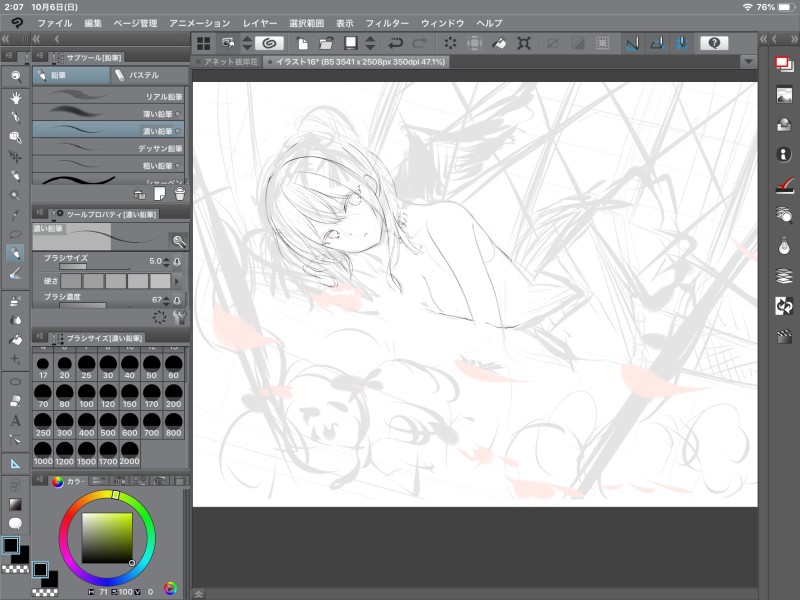Choose the 粗い鉛筆 sub tool
The width and height of the screenshot is (800, 600).
point(108,165)
